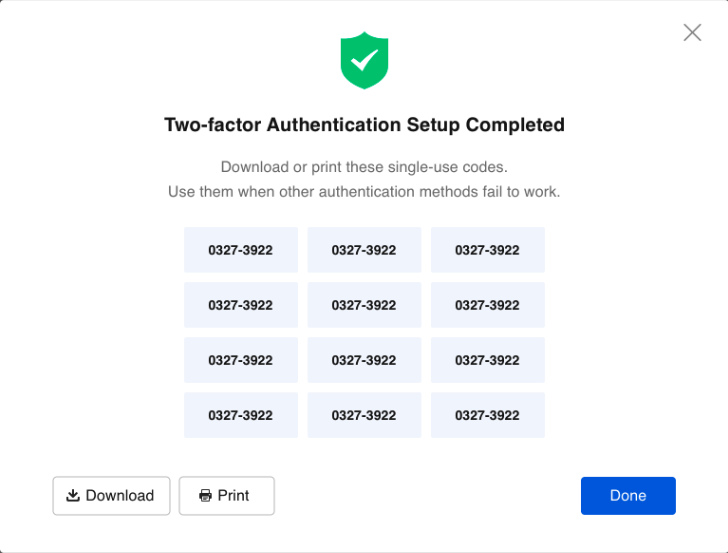This screenshot has width=728, height=553.
Task: Select the middle code in the third row
Action: 364,360
